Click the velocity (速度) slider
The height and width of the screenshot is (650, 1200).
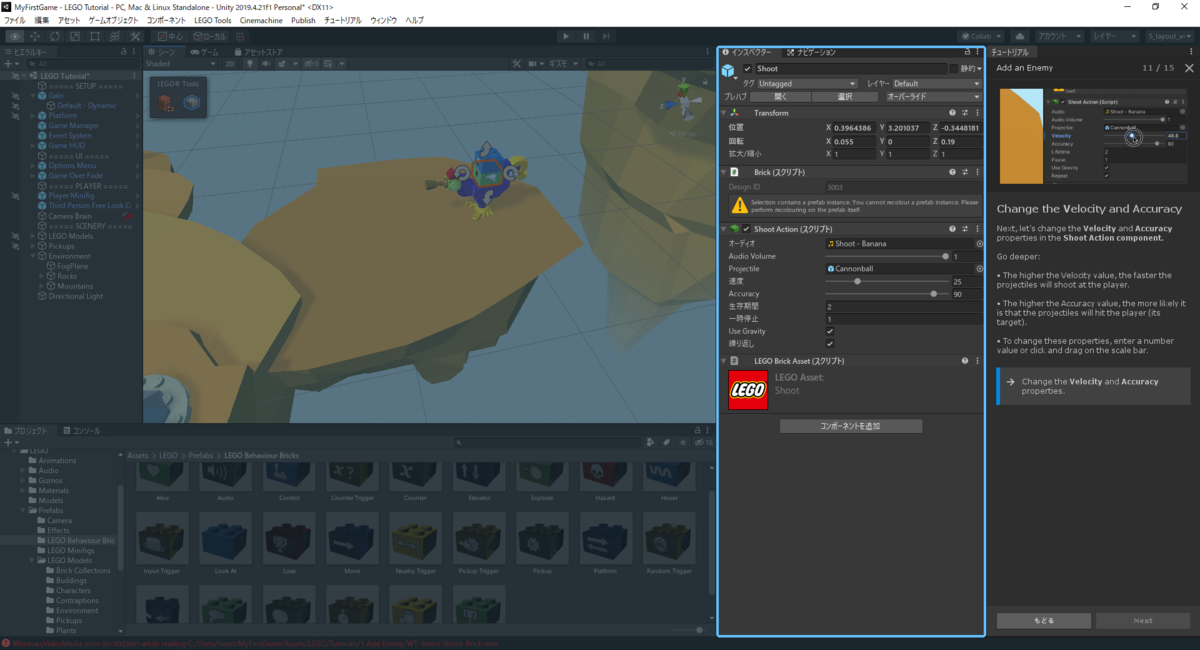pos(887,282)
